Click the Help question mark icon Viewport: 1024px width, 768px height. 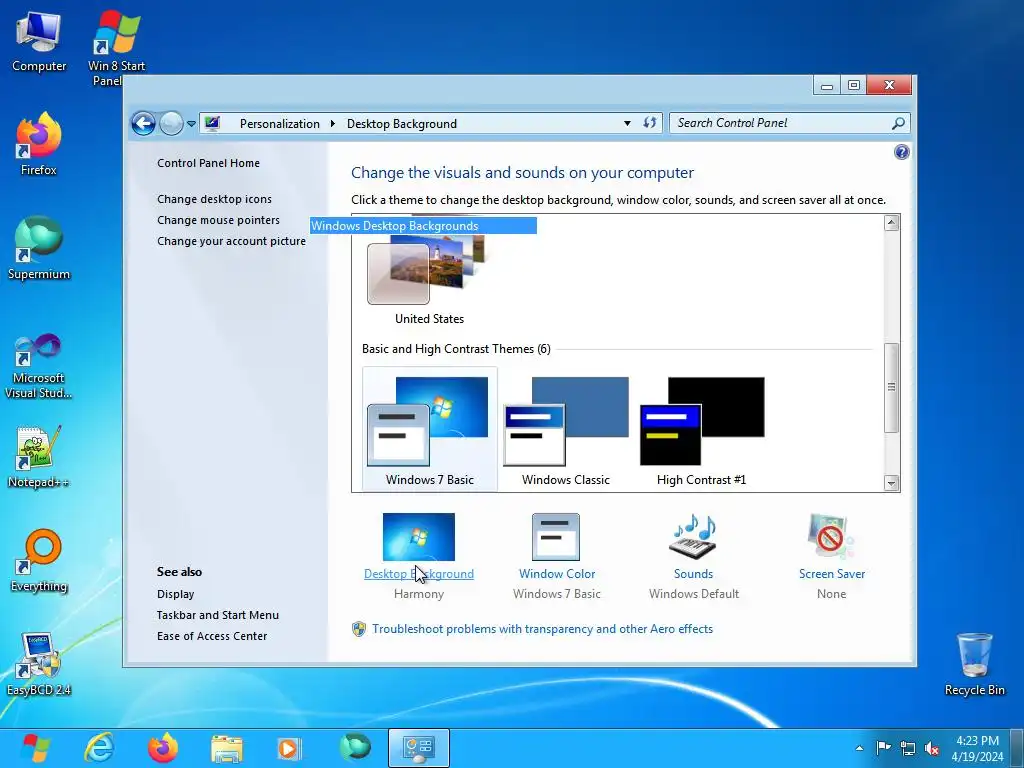[901, 152]
